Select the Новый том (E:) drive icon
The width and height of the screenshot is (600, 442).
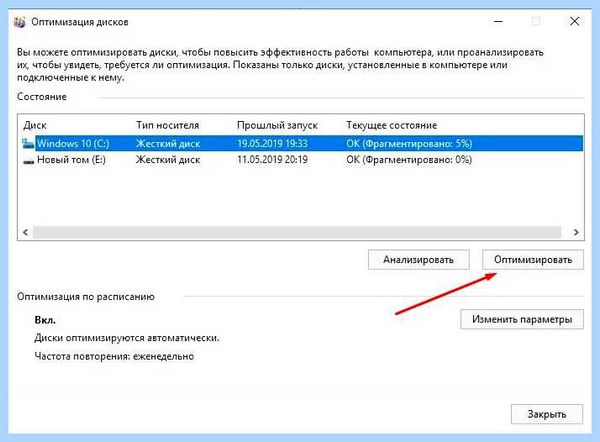pos(28,161)
